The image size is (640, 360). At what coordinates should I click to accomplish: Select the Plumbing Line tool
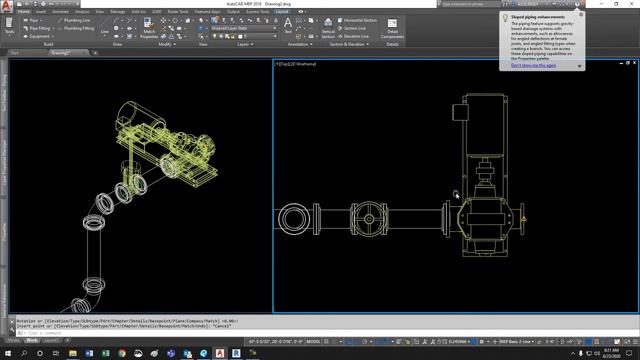pyautogui.click(x=74, y=20)
